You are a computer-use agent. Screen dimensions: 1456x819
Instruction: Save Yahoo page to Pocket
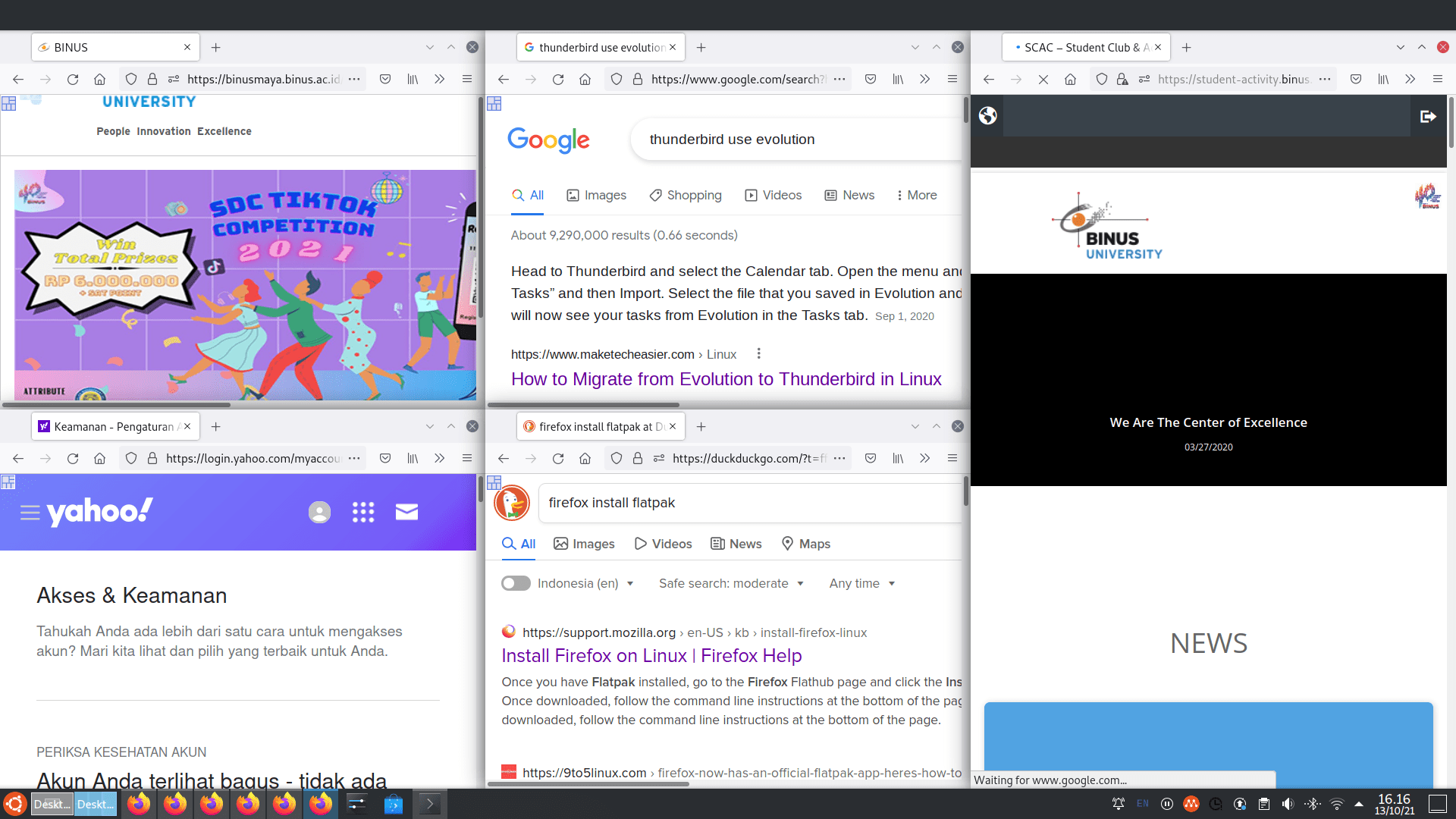coord(385,458)
